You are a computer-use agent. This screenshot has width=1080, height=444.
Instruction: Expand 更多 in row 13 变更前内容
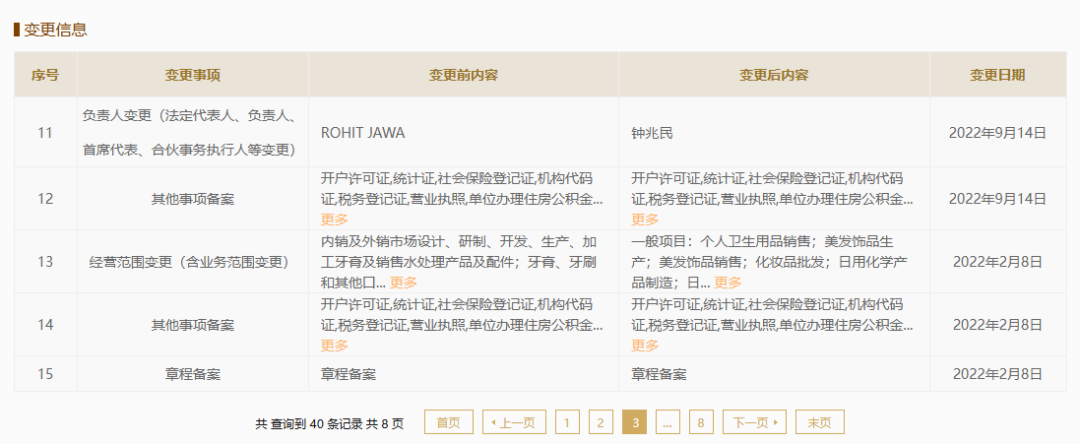pos(403,283)
